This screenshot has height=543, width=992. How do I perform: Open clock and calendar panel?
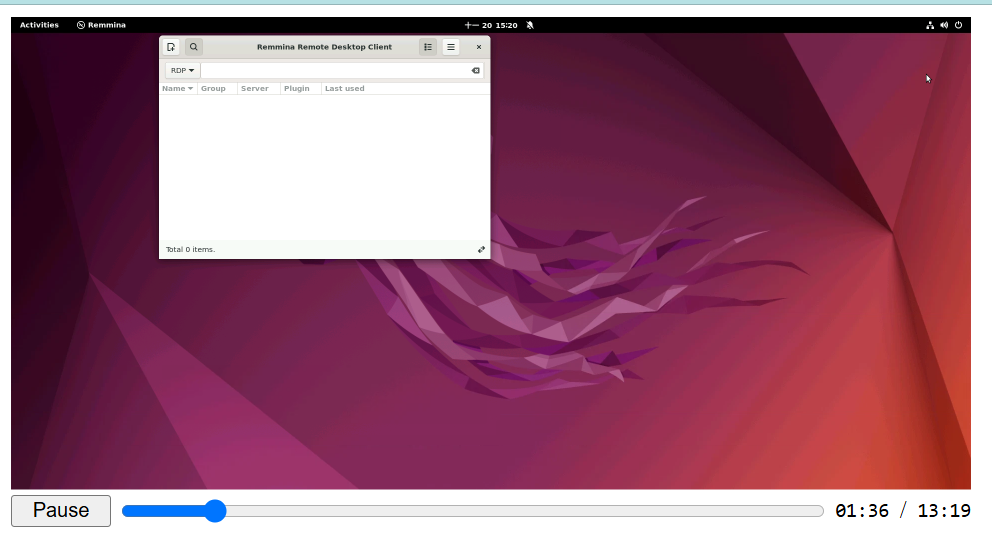tap(492, 25)
